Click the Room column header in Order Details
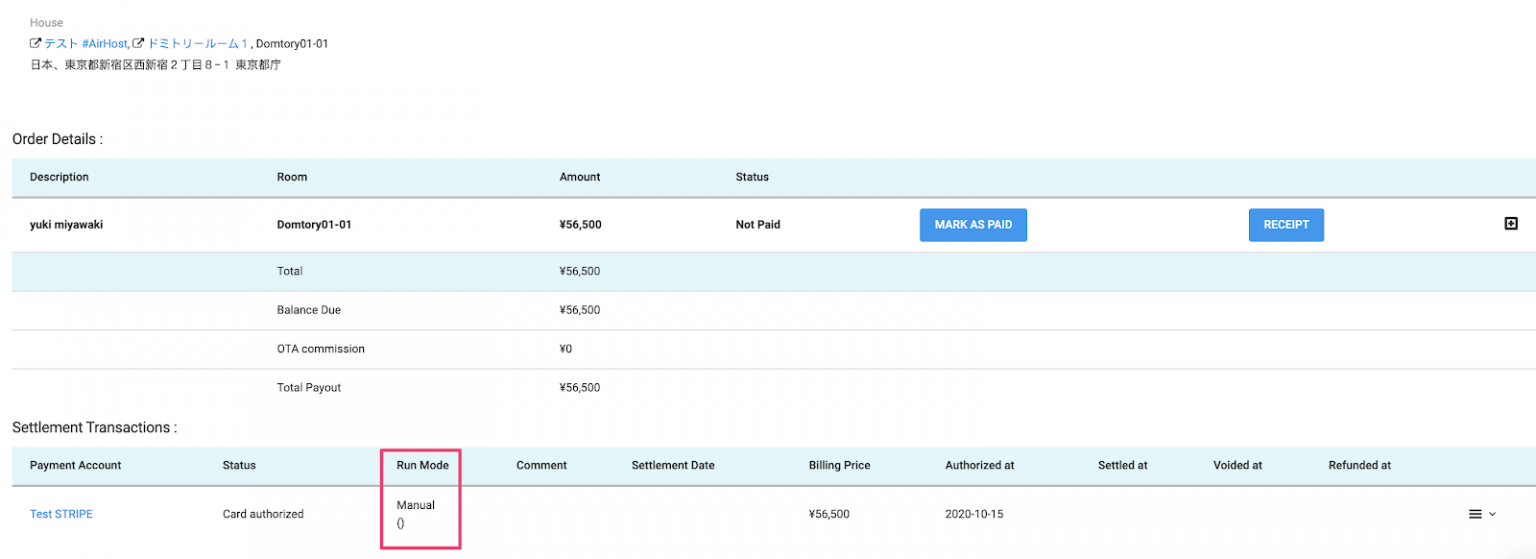 (x=292, y=177)
